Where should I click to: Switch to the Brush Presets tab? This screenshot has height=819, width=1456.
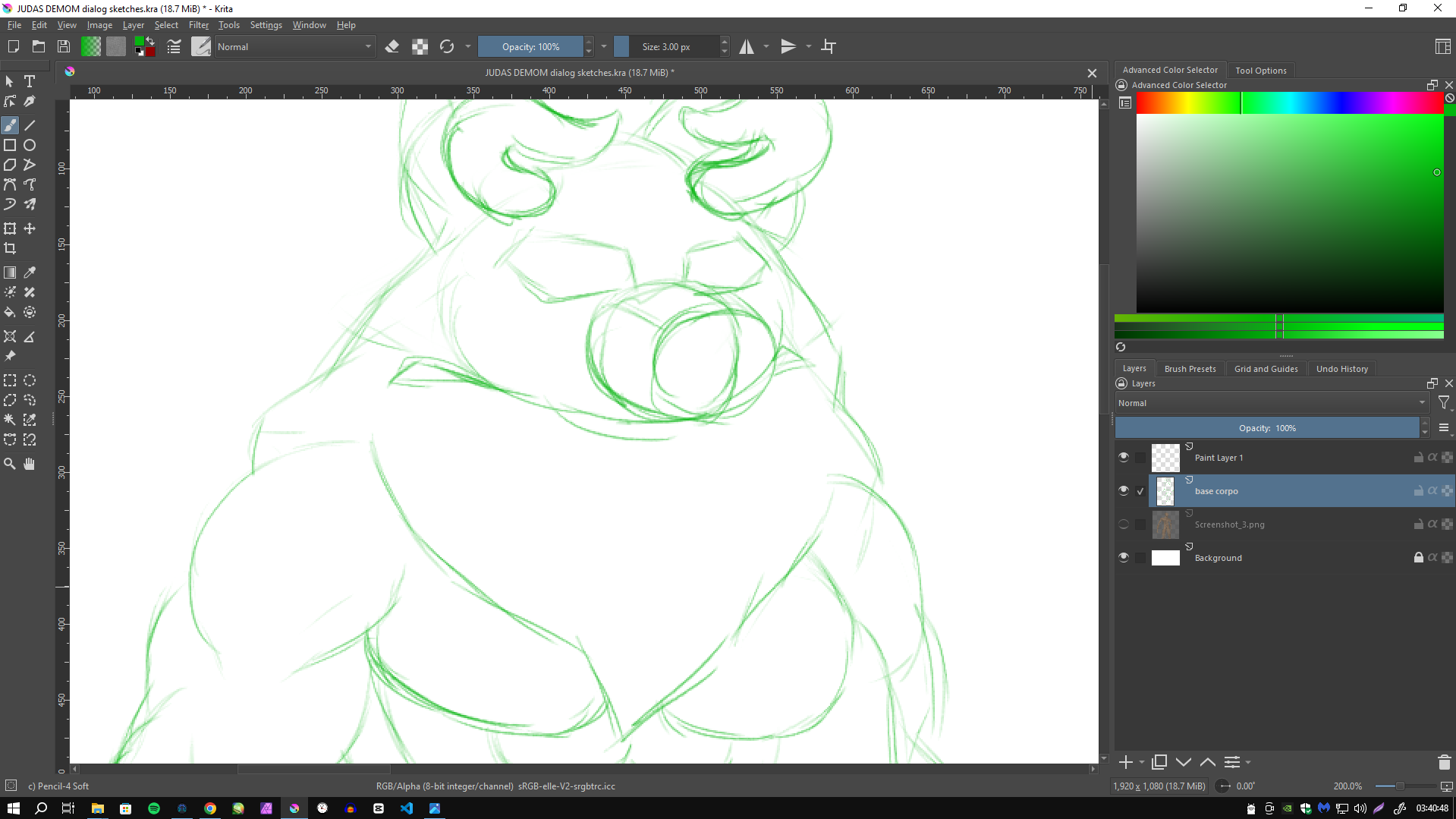(x=1190, y=369)
